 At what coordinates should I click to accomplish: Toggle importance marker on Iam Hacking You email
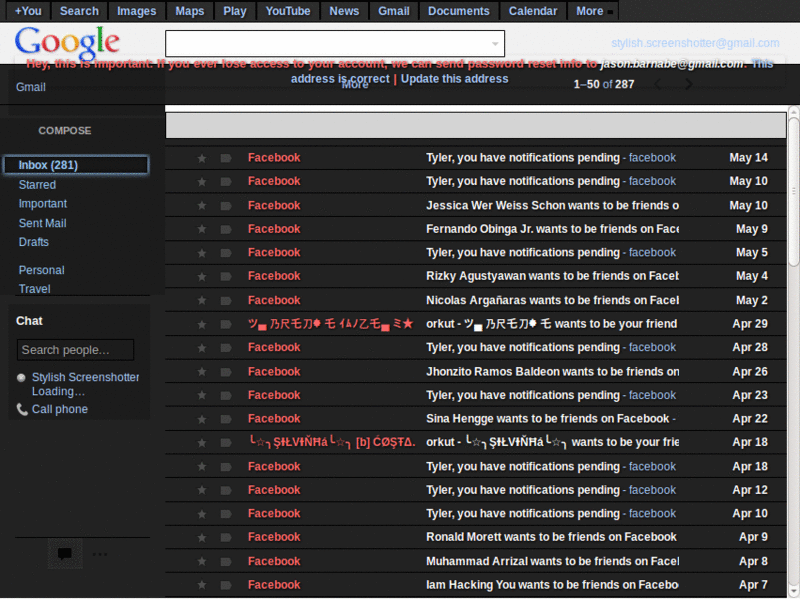(226, 585)
